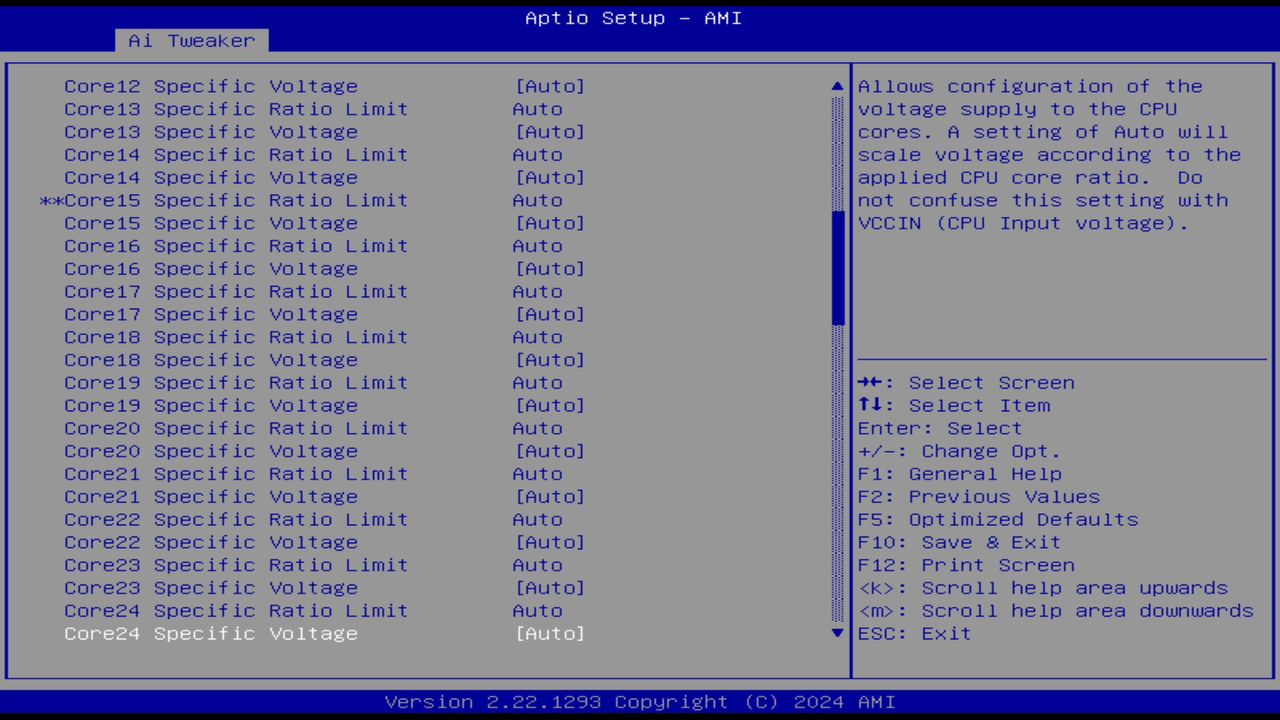Viewport: 1280px width, 720px height.
Task: Select Core22 Specific Ratio Limit label
Action: click(x=236, y=520)
